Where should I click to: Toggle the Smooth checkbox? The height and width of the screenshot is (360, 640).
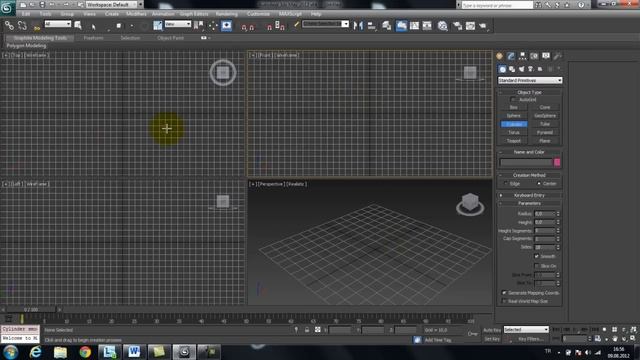[537, 256]
